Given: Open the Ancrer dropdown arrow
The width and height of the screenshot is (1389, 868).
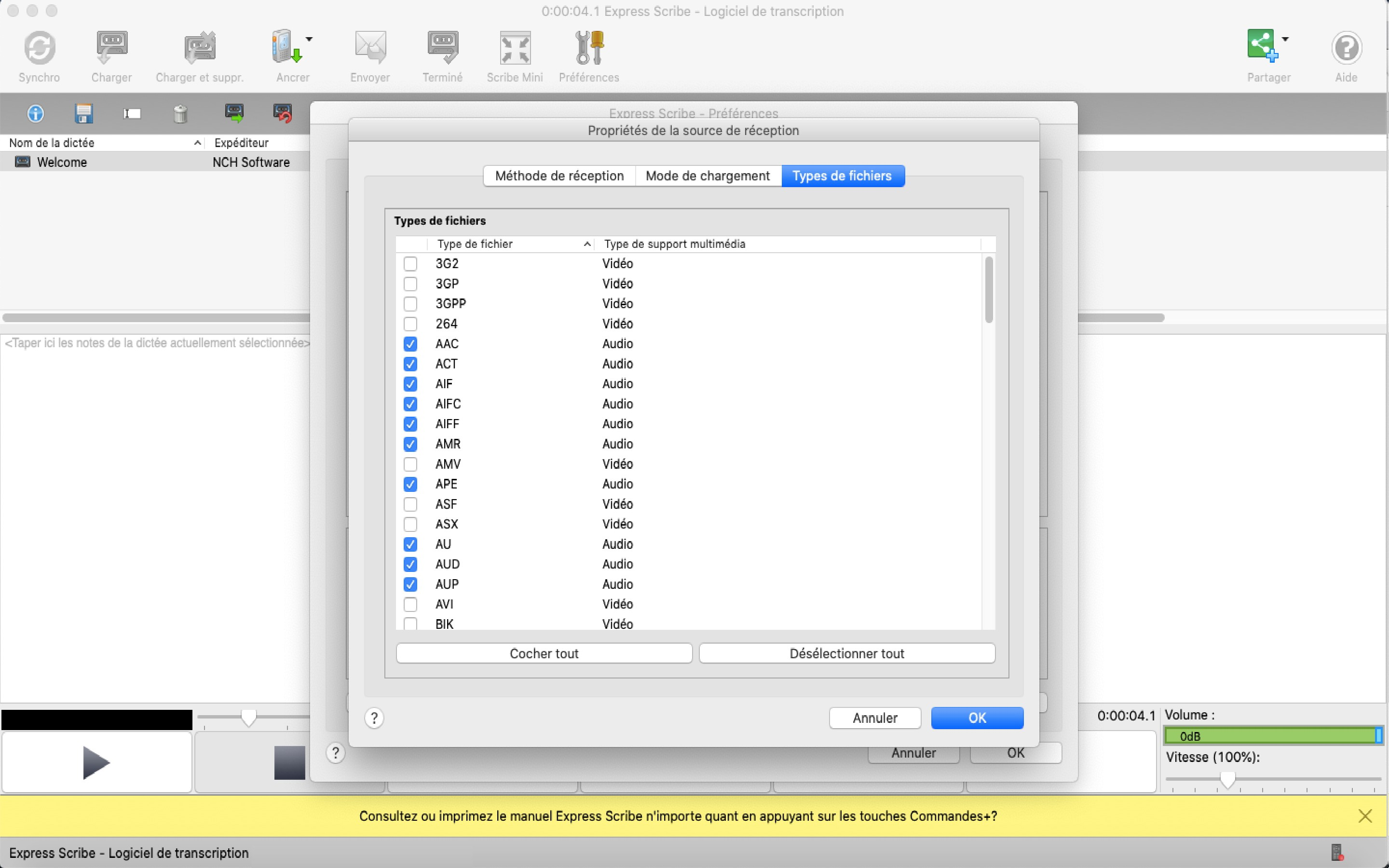Looking at the screenshot, I should [x=309, y=39].
